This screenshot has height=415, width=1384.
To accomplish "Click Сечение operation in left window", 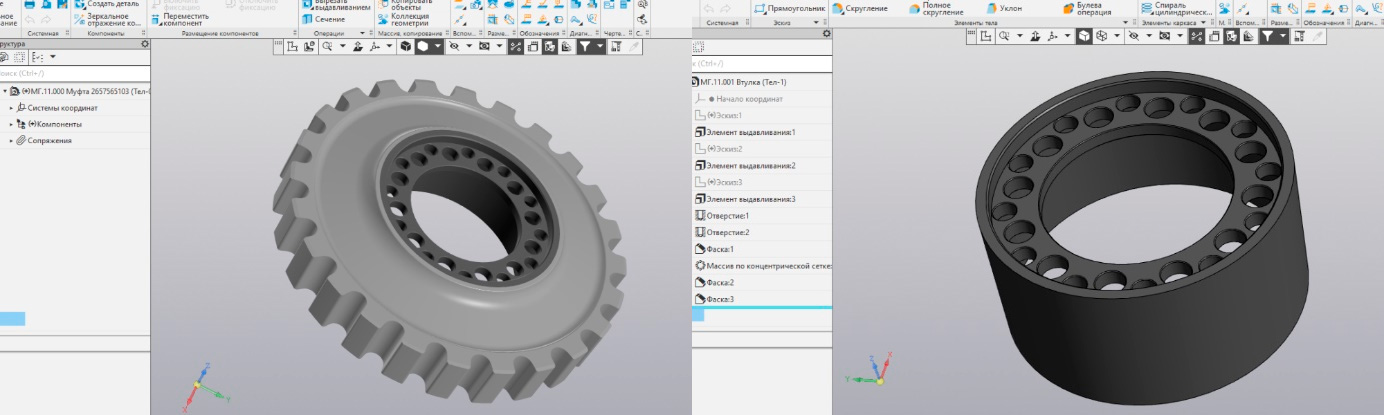I will [x=322, y=19].
